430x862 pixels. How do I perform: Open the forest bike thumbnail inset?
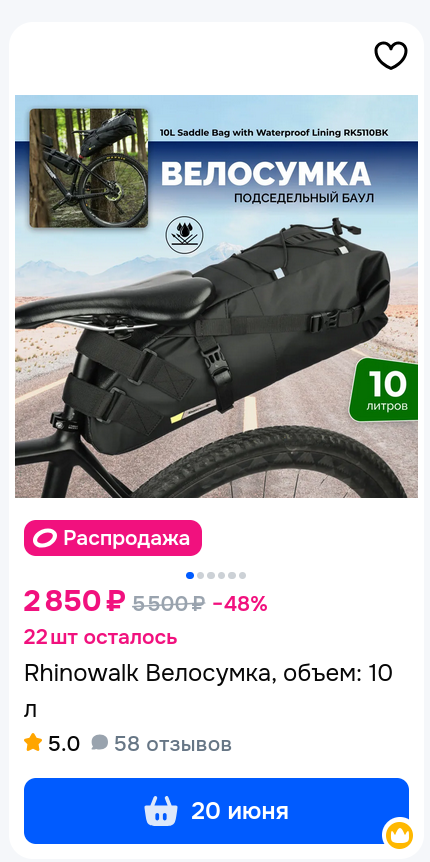89,168
